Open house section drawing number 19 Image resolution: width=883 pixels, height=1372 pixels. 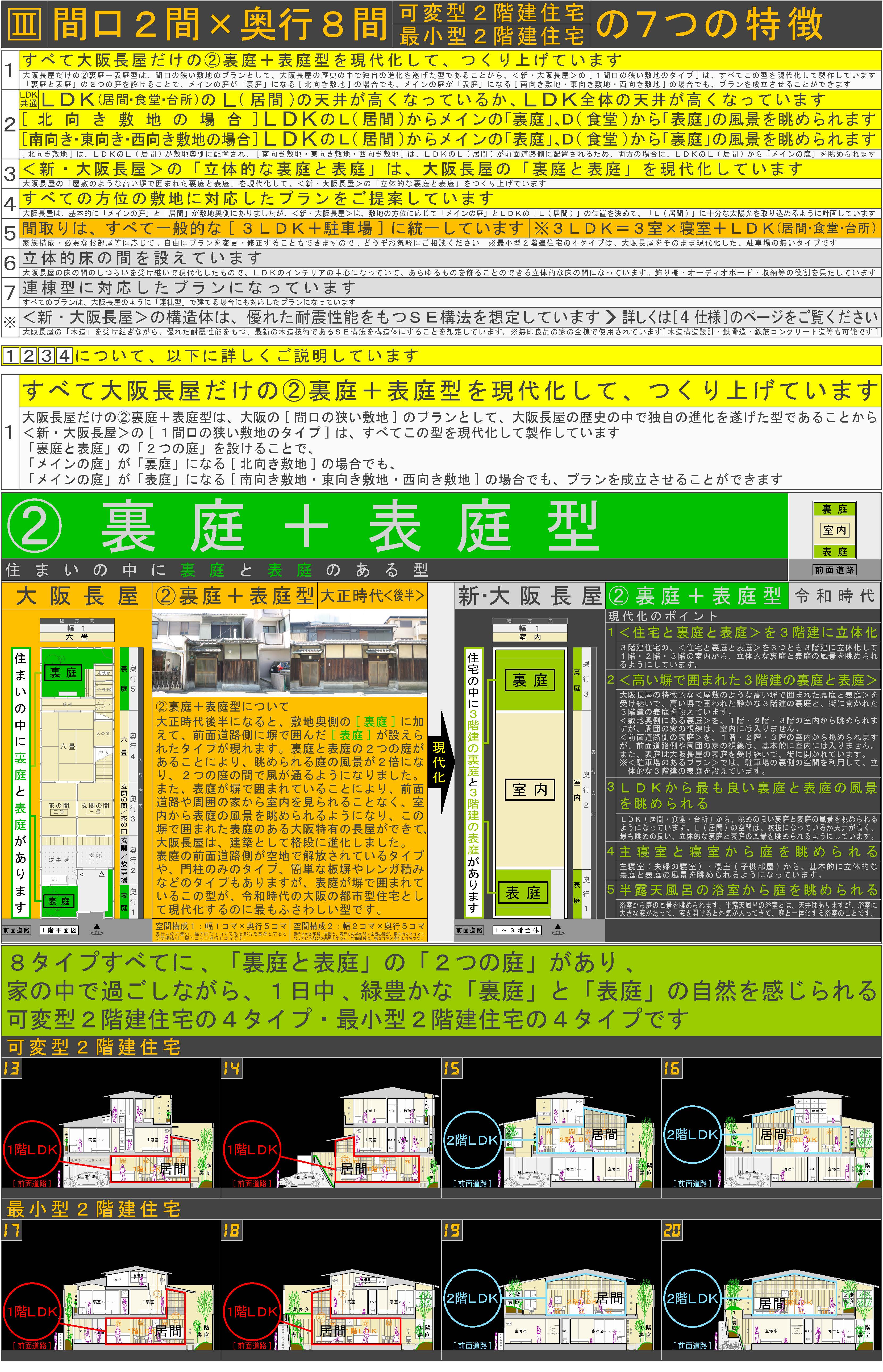pyautogui.click(x=551, y=1291)
